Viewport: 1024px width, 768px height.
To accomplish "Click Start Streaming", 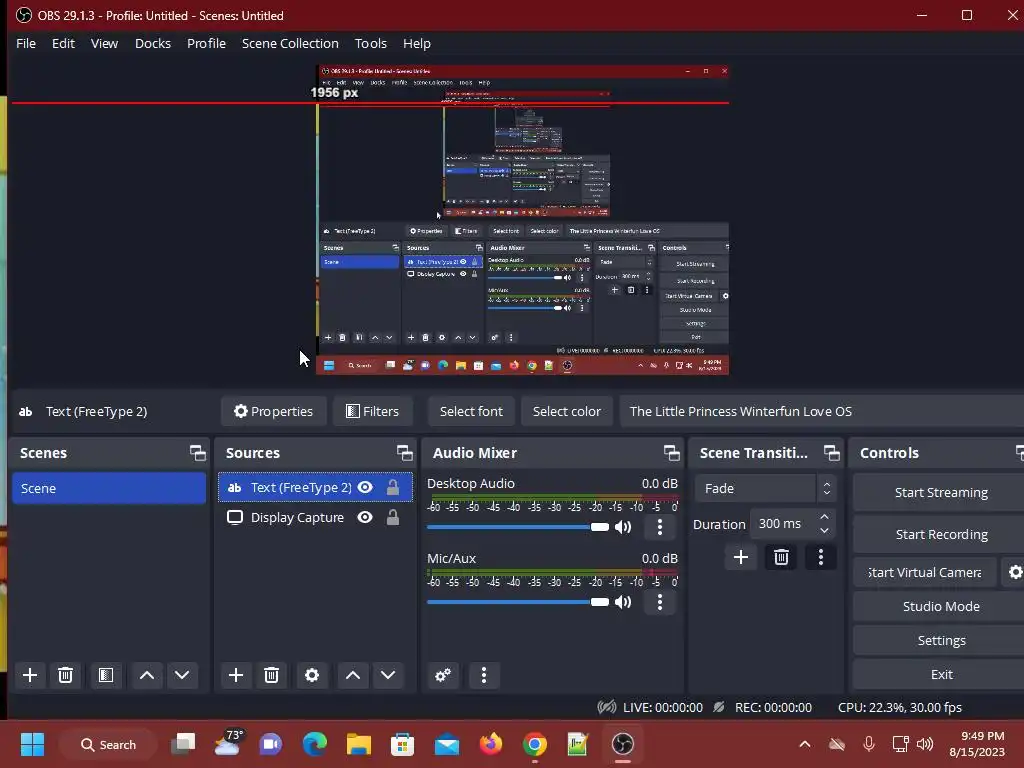I will [x=940, y=492].
